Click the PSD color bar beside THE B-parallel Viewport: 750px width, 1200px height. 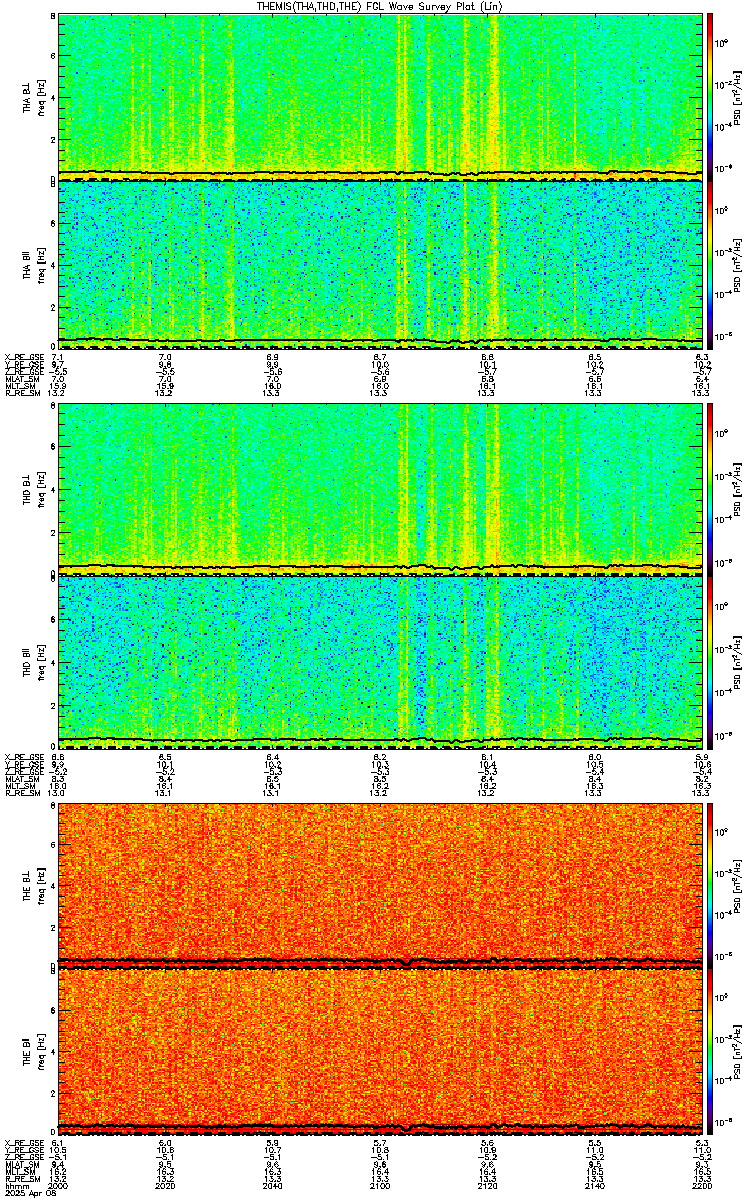pos(710,1051)
